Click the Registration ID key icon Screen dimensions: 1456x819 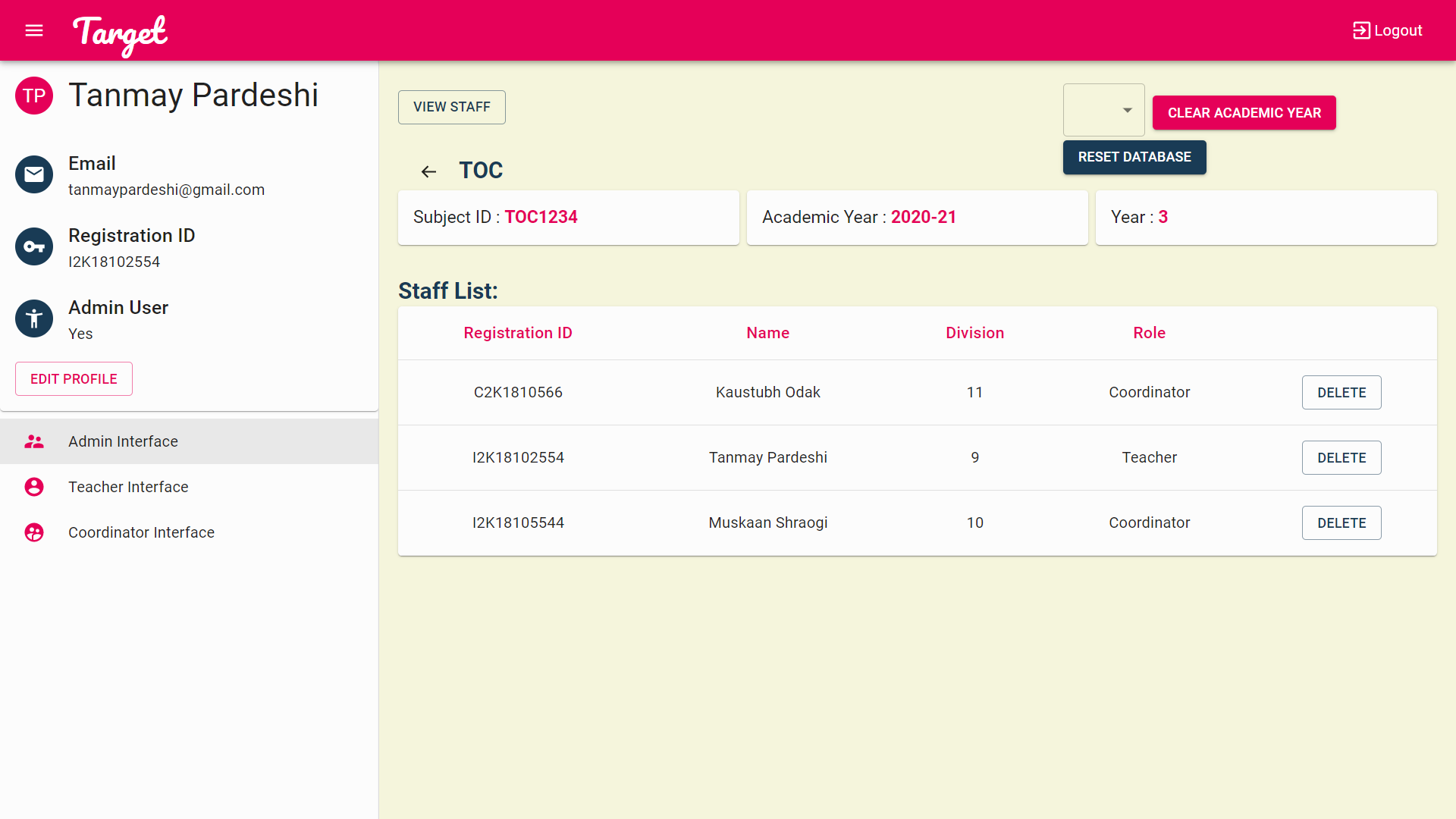click(34, 246)
